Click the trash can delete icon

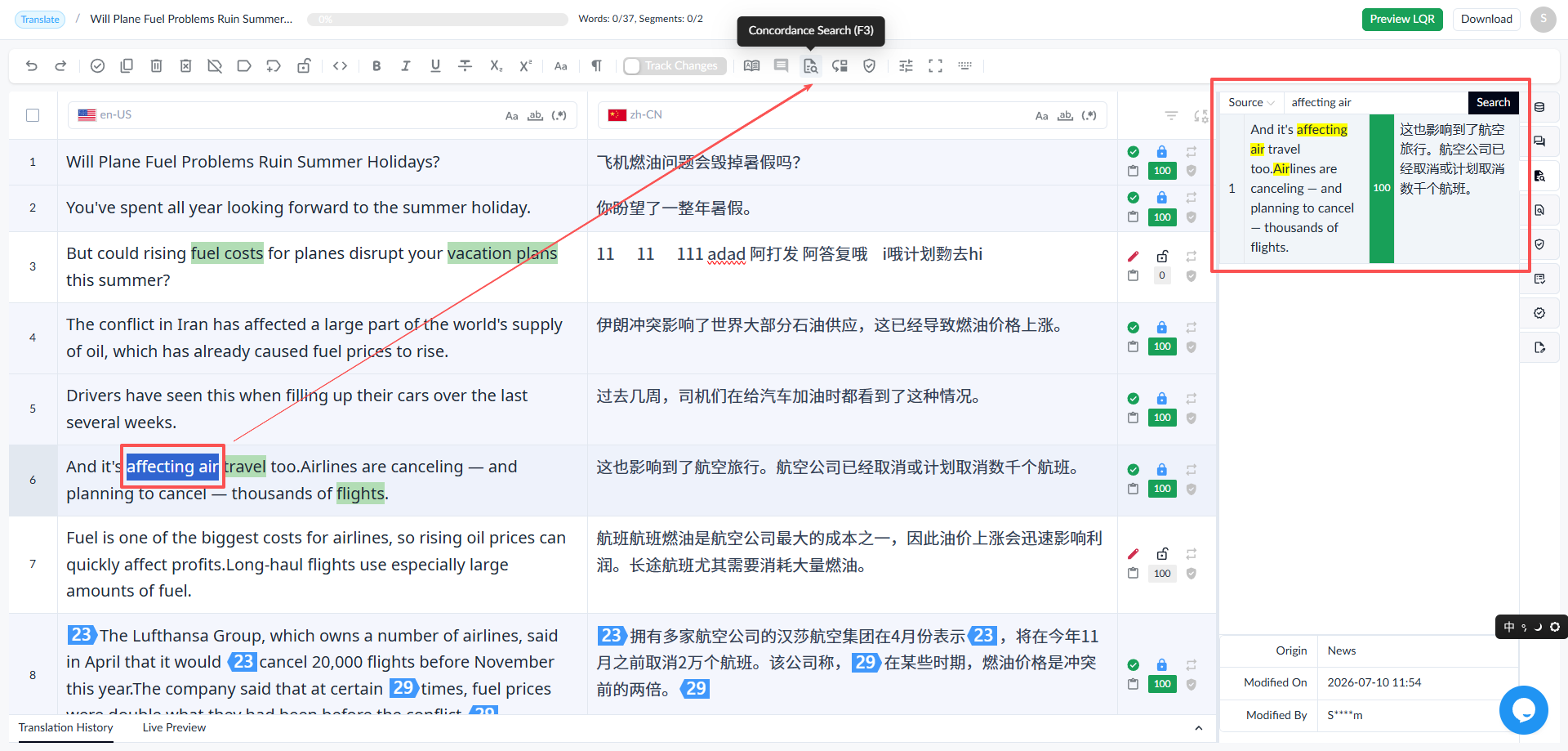pyautogui.click(x=156, y=66)
